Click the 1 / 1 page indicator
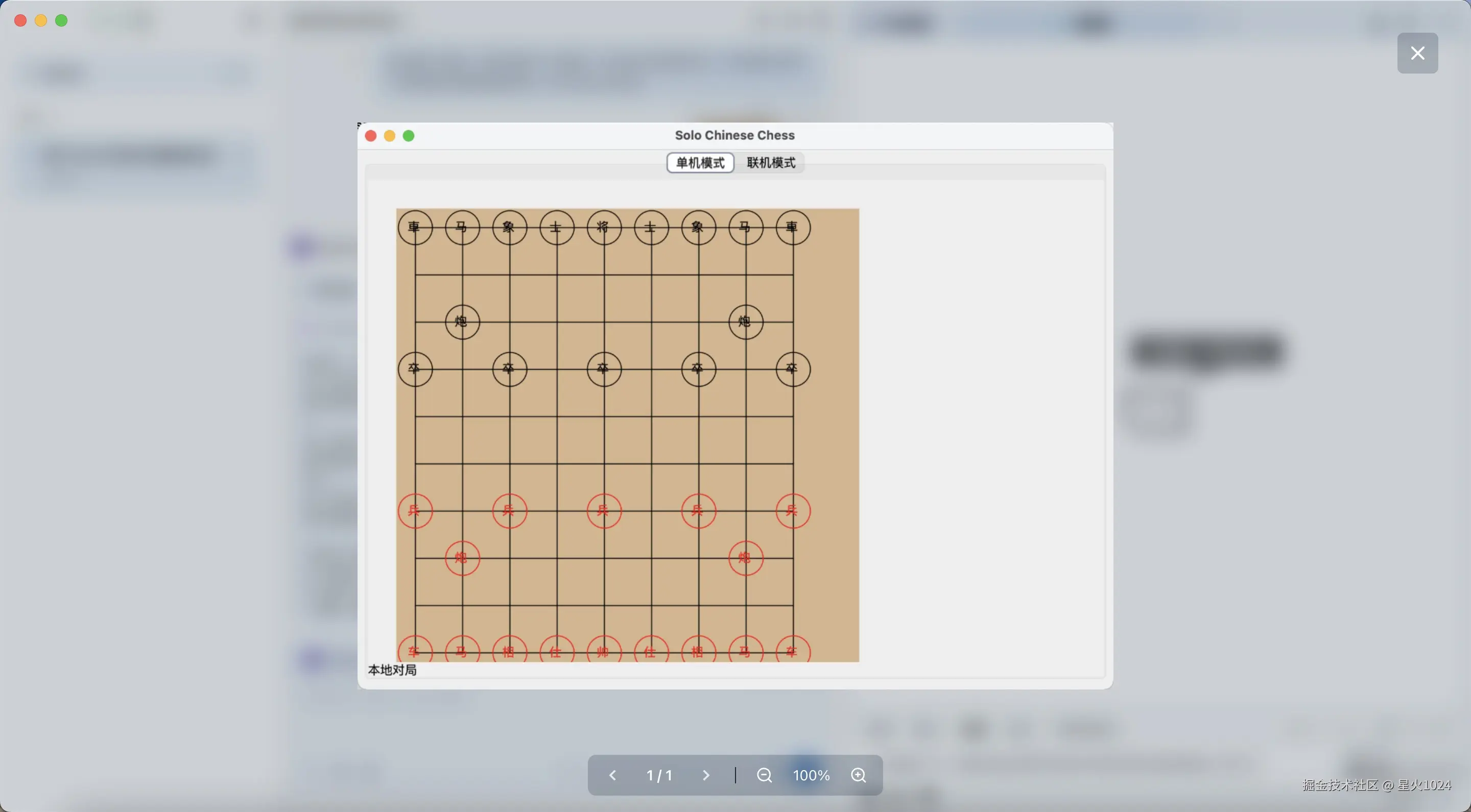This screenshot has height=812, width=1471. click(x=659, y=775)
